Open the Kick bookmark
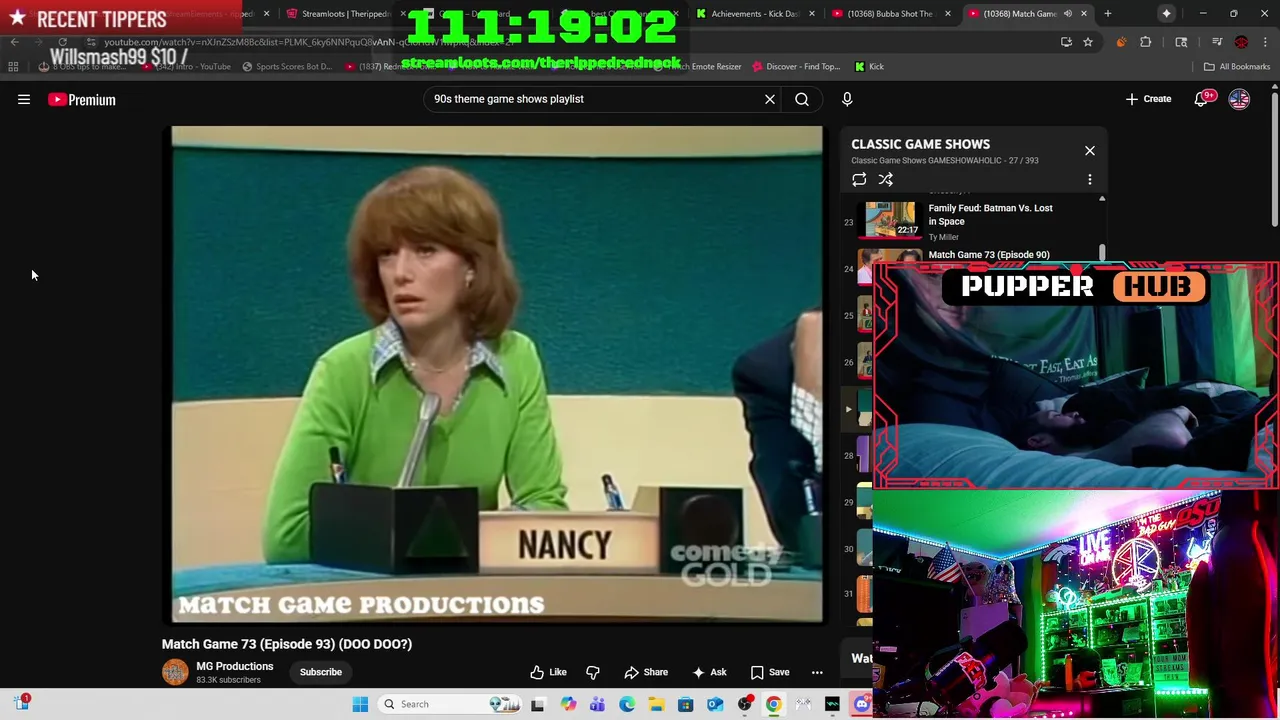1280x720 pixels. (x=869, y=67)
